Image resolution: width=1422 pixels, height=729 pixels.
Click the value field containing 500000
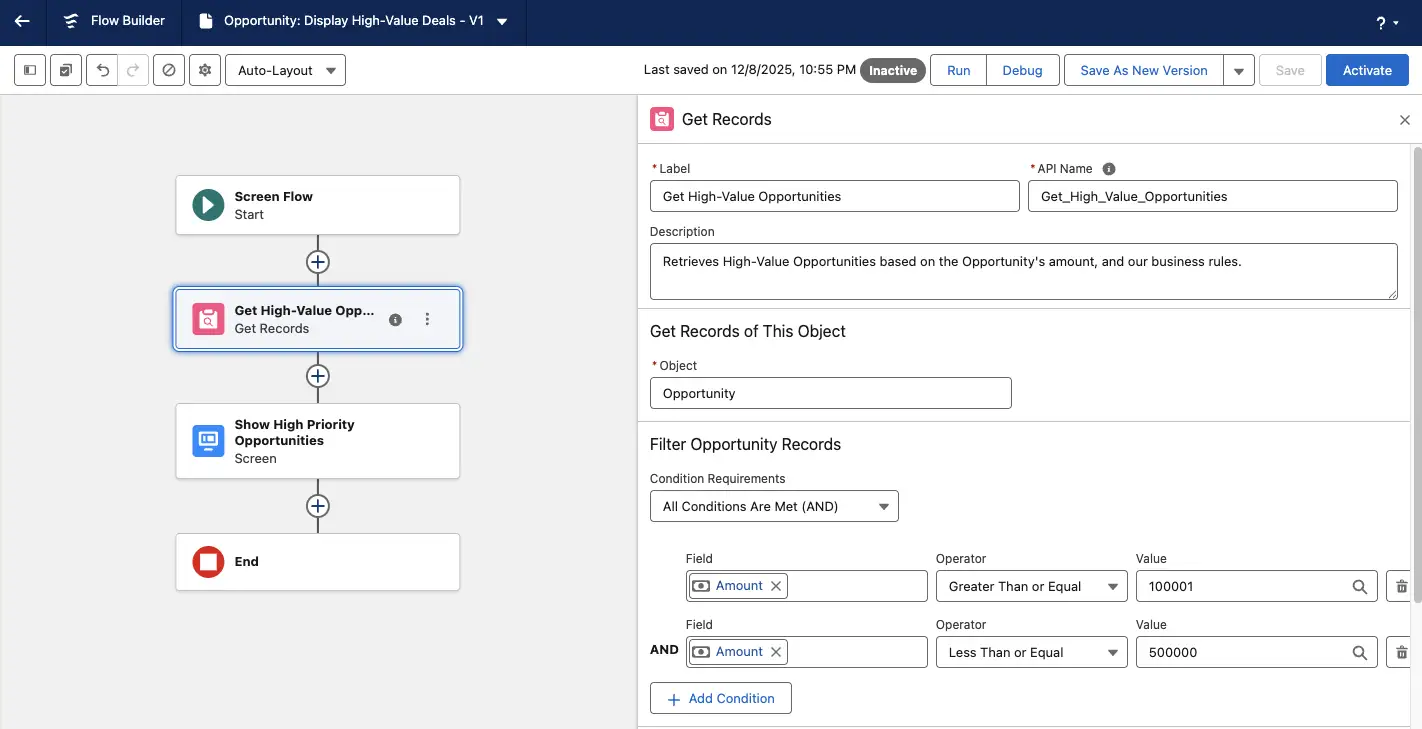tap(1257, 652)
